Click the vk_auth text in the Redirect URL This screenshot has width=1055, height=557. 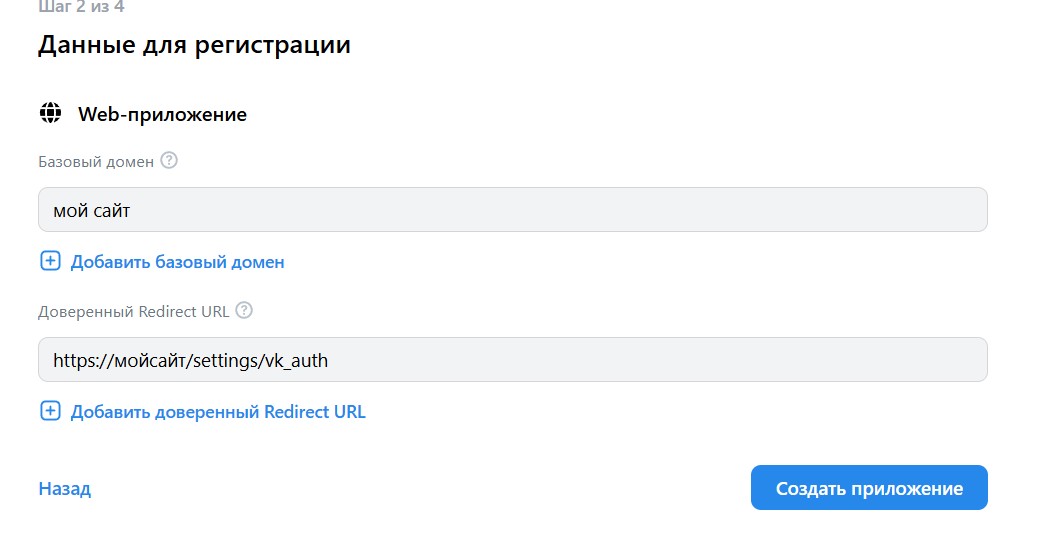(297, 361)
